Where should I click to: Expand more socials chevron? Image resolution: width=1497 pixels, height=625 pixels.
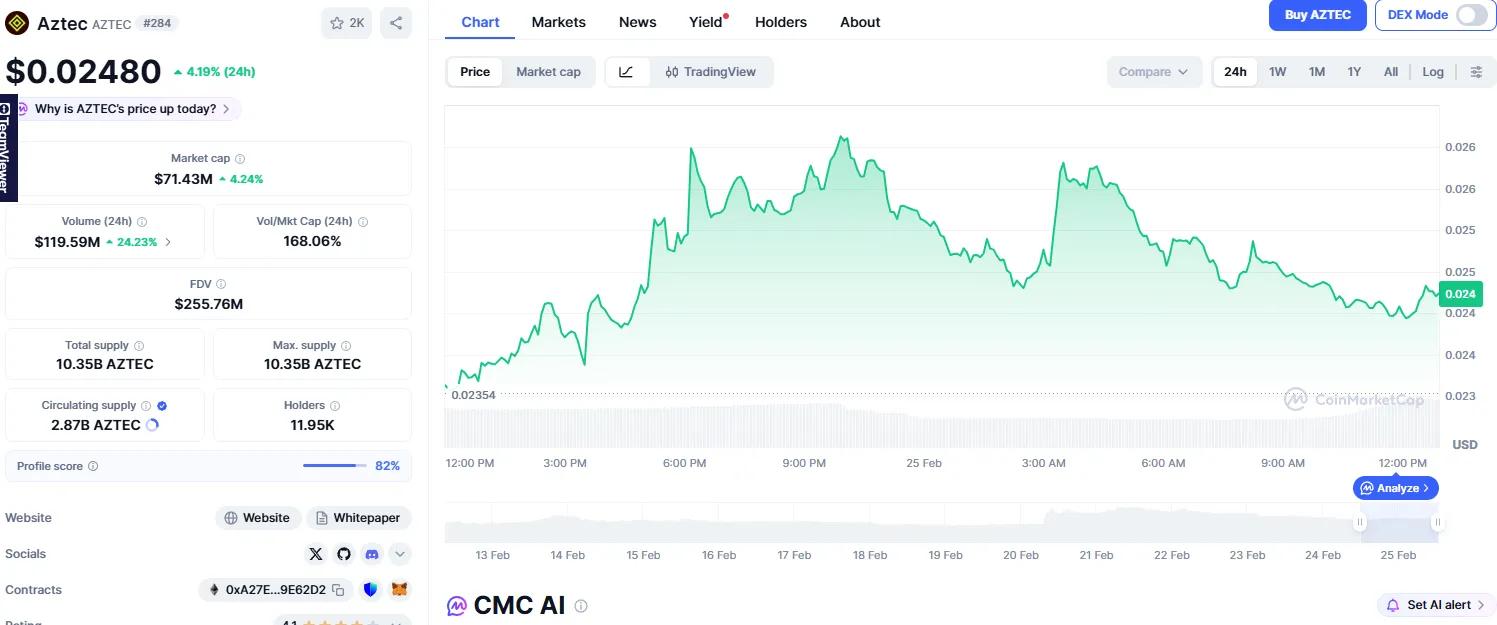(400, 554)
